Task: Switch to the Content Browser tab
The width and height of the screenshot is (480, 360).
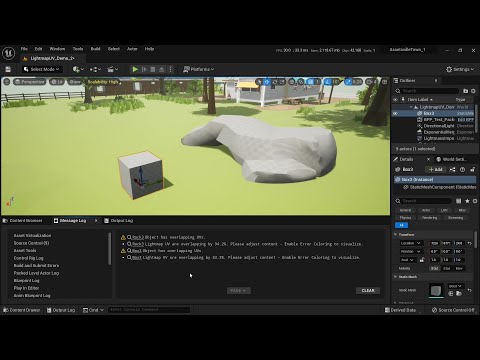Action: (x=23, y=221)
